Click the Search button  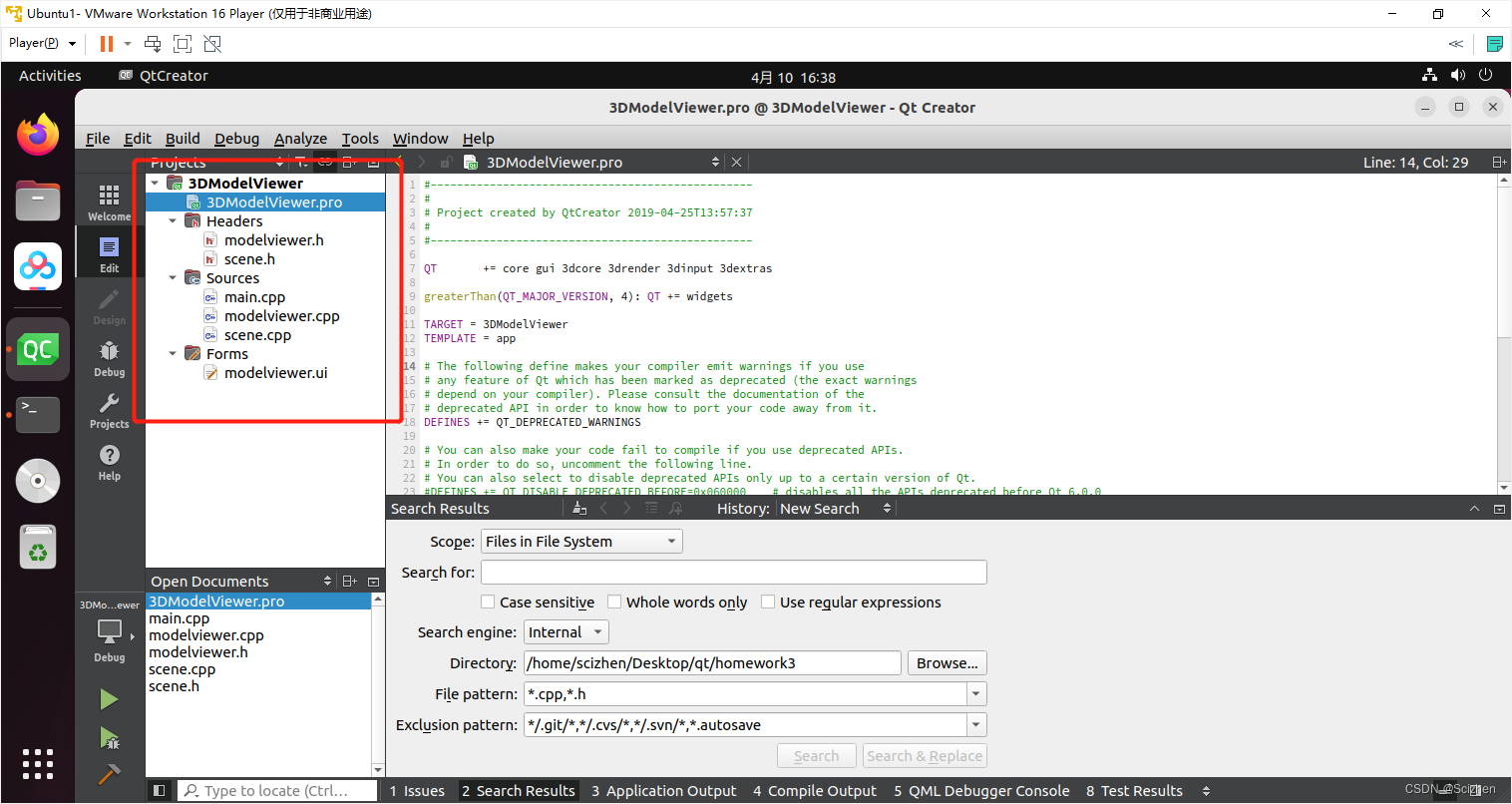(816, 756)
